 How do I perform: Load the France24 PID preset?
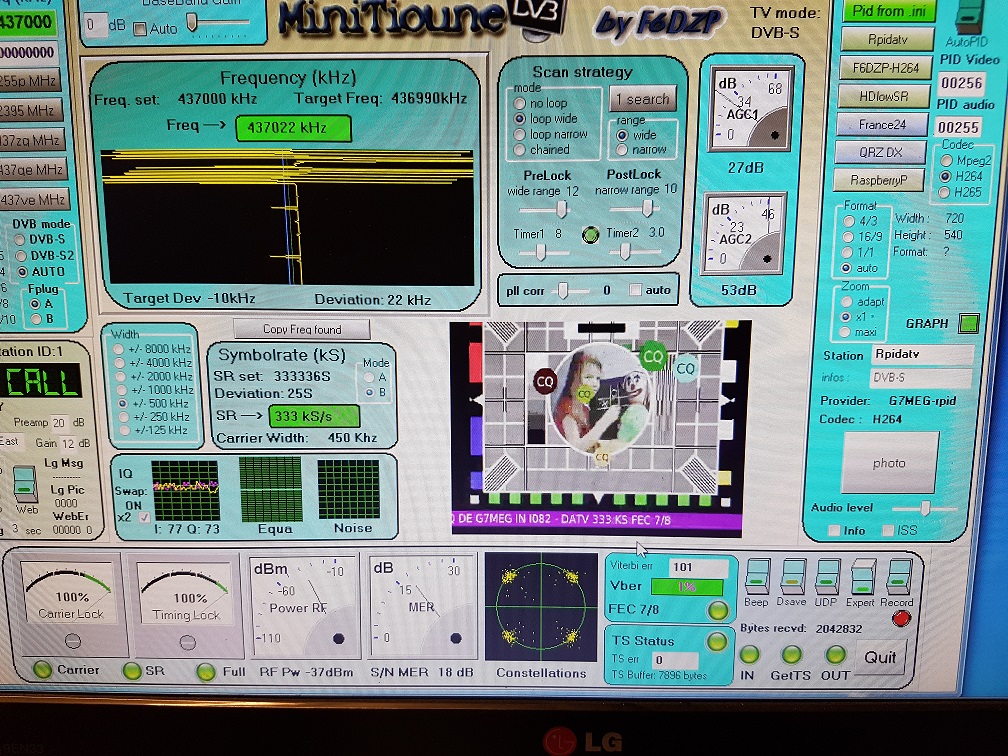pos(881,125)
